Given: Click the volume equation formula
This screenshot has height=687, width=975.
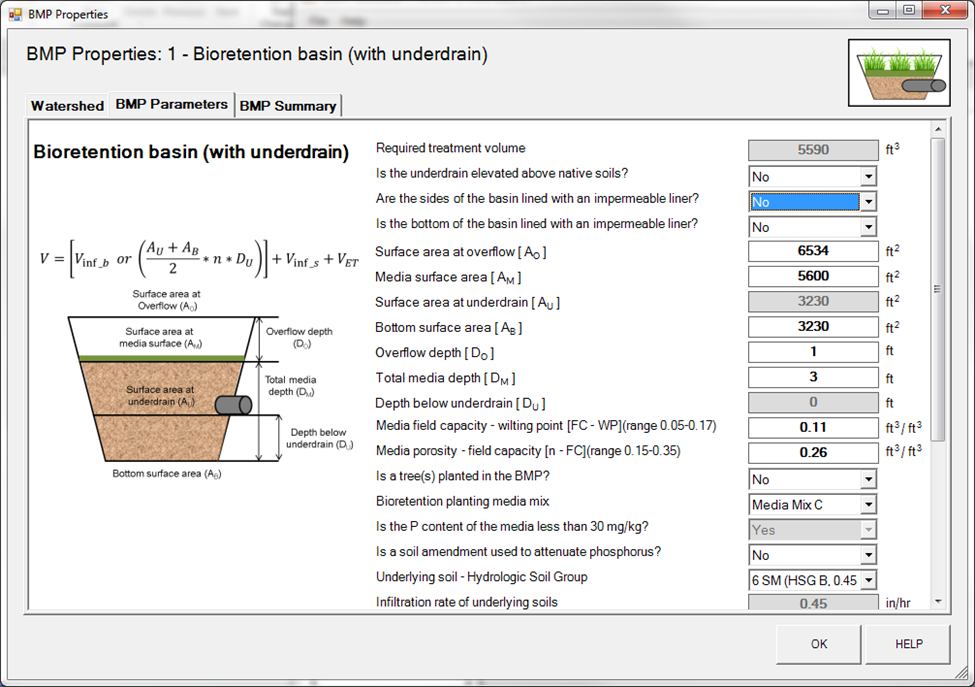Looking at the screenshot, I should pos(199,259).
